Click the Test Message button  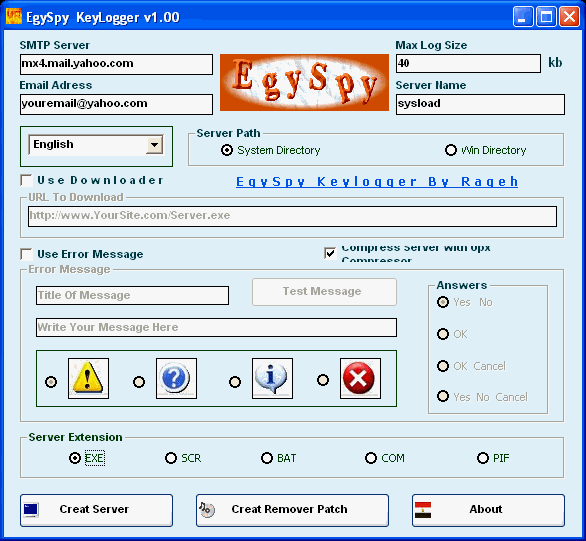324,292
